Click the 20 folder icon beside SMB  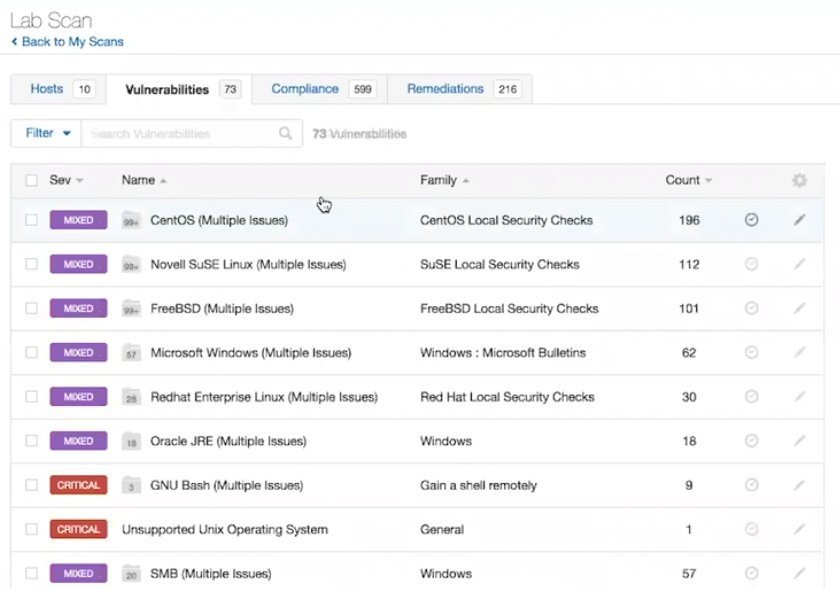click(131, 573)
